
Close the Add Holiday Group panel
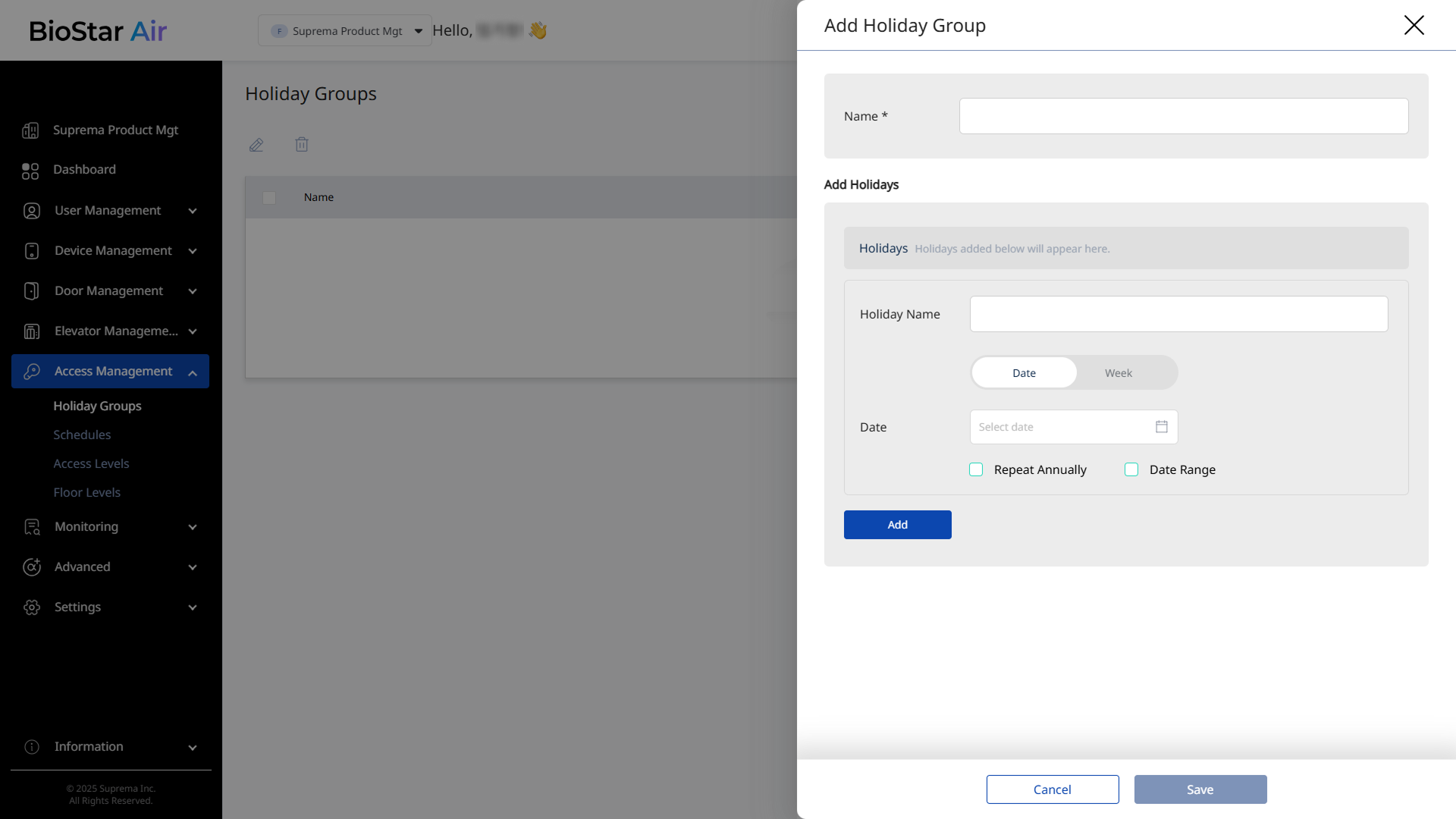pyautogui.click(x=1414, y=25)
